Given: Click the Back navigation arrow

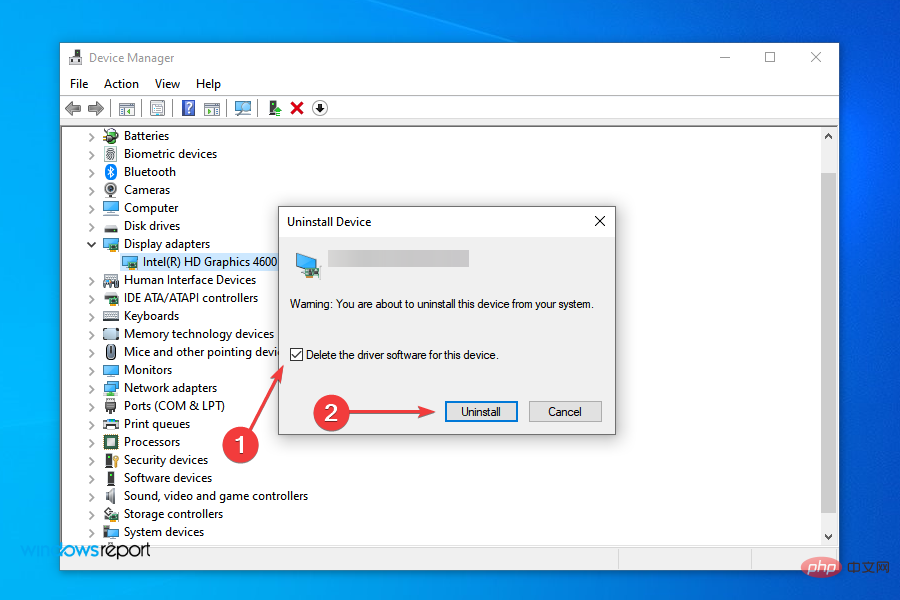Looking at the screenshot, I should [x=73, y=108].
